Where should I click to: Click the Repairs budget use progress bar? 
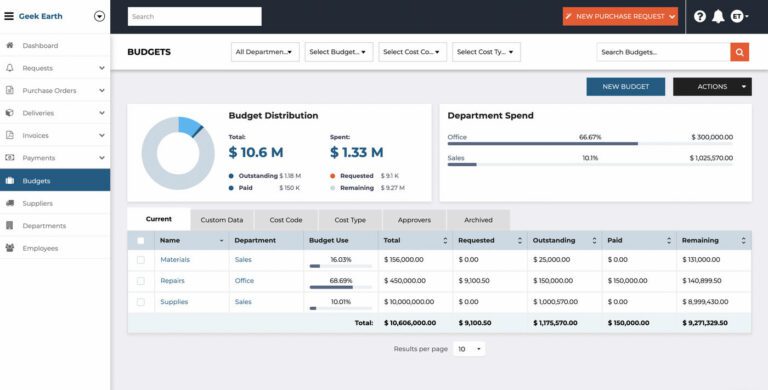(340, 287)
